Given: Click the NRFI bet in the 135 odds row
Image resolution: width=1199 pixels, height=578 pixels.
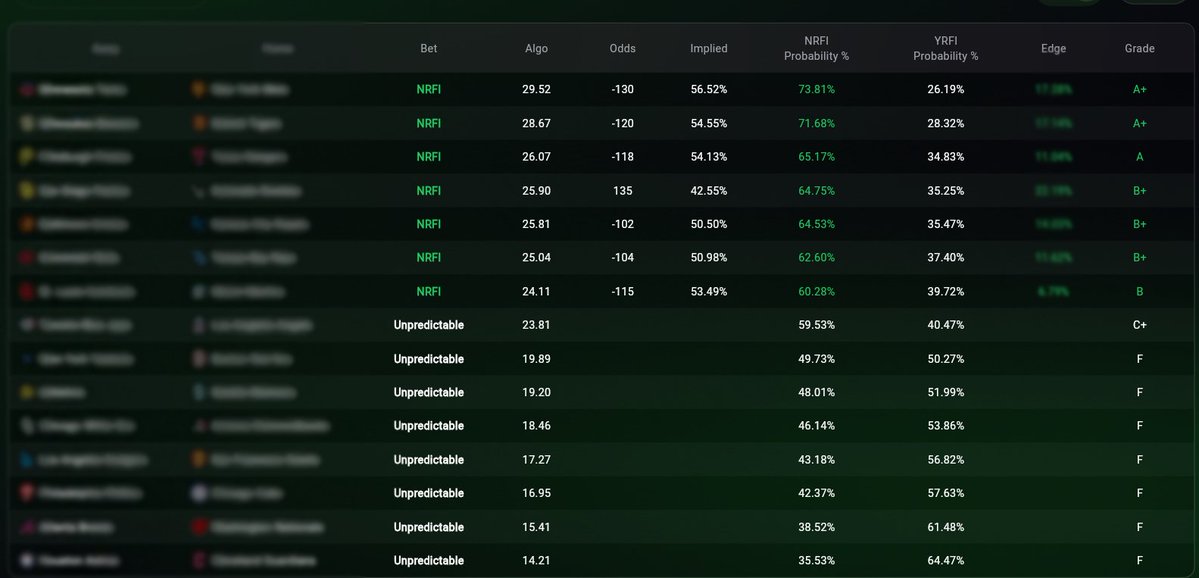Looking at the screenshot, I should coord(428,190).
